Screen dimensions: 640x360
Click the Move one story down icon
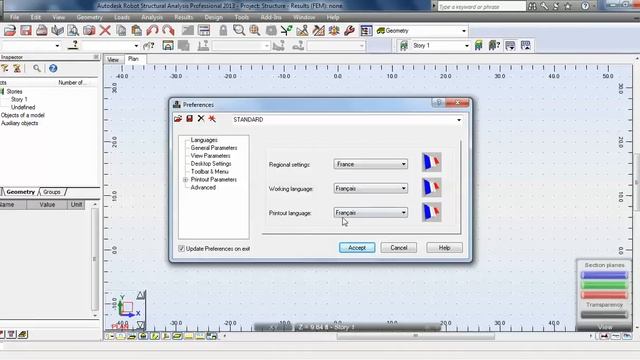[510, 46]
